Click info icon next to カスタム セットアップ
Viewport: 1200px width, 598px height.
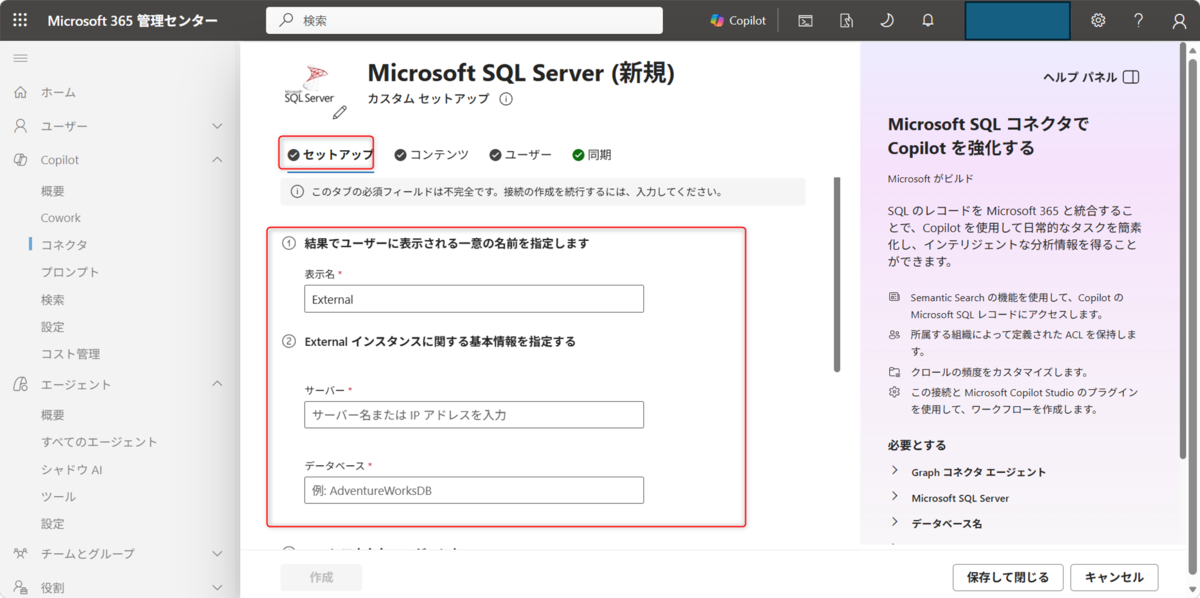[x=506, y=99]
